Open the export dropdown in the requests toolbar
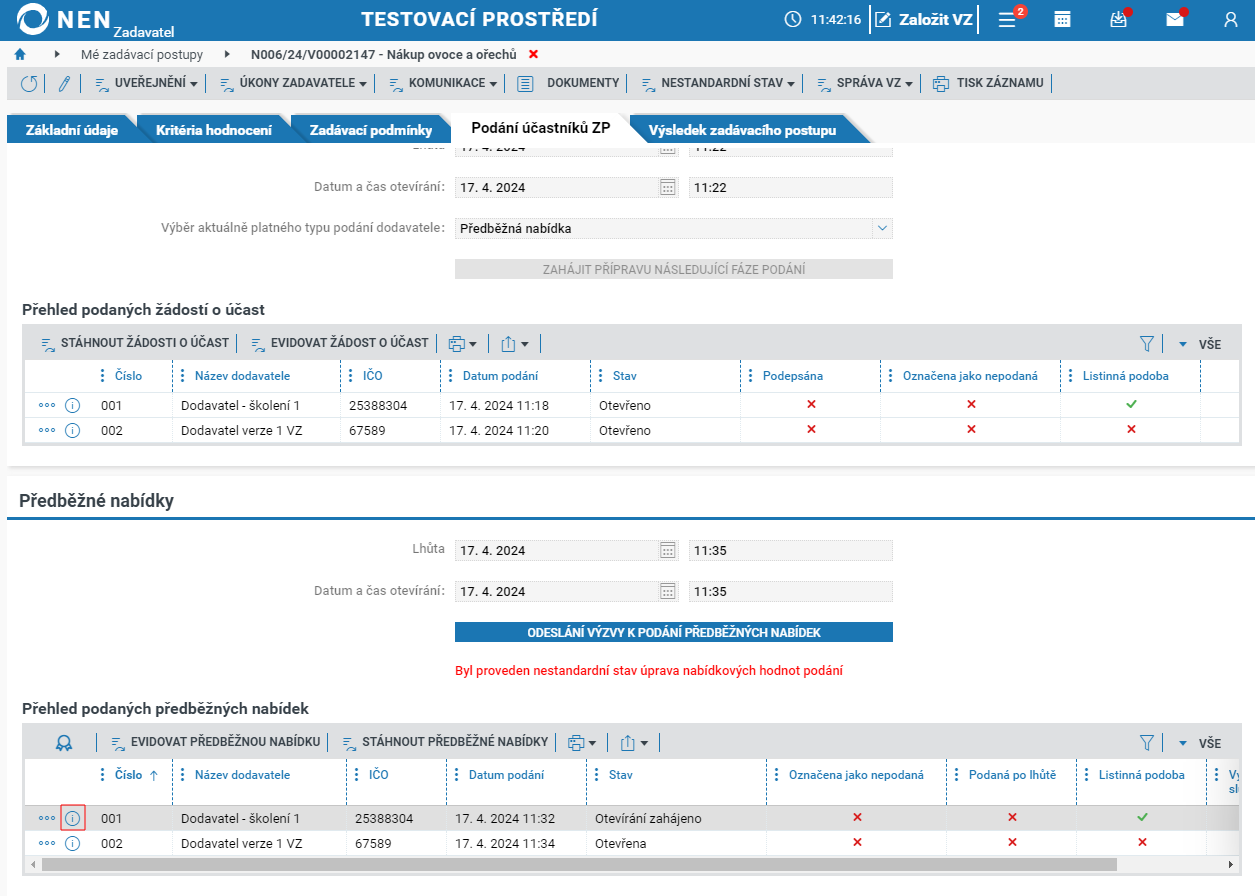 514,343
